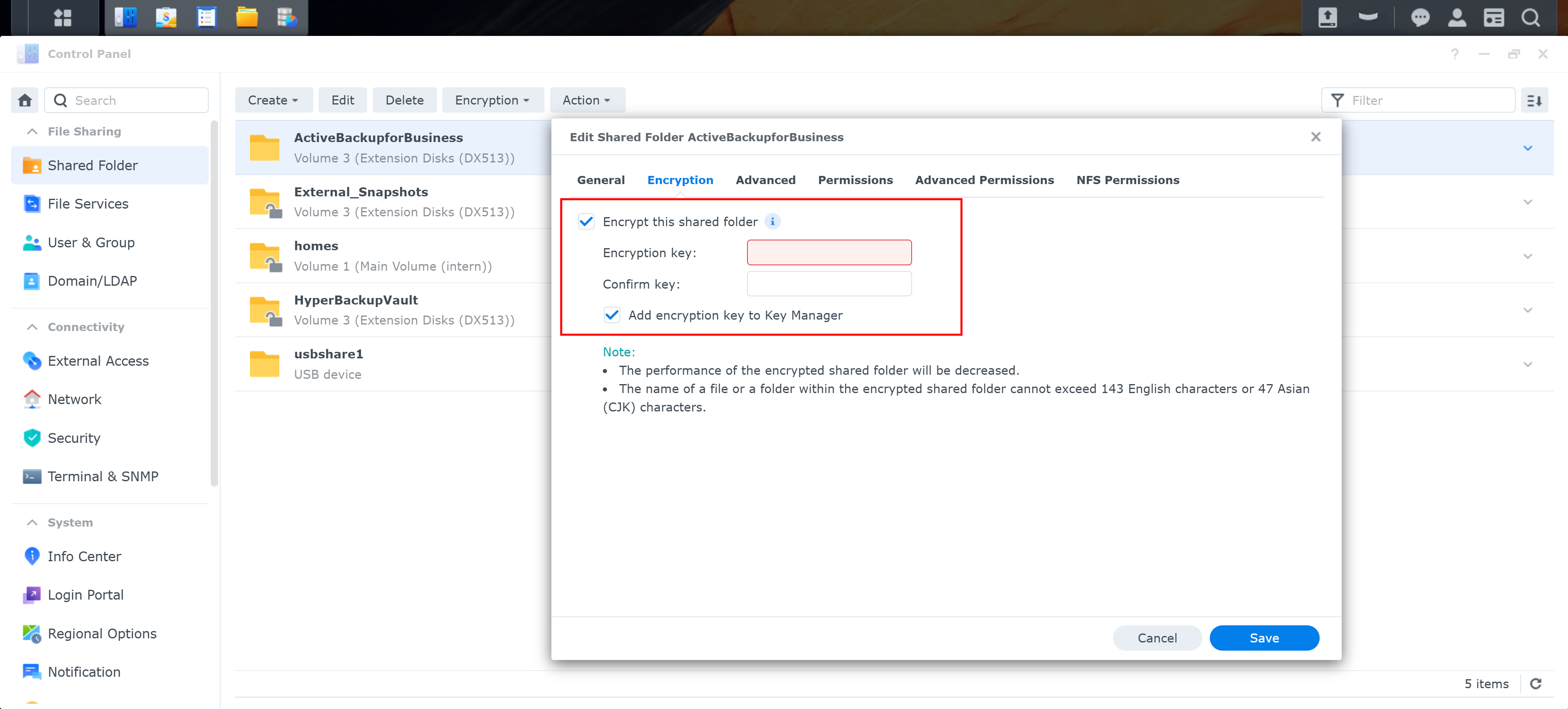
Task: Click the Encryption key input field
Action: pyautogui.click(x=829, y=252)
